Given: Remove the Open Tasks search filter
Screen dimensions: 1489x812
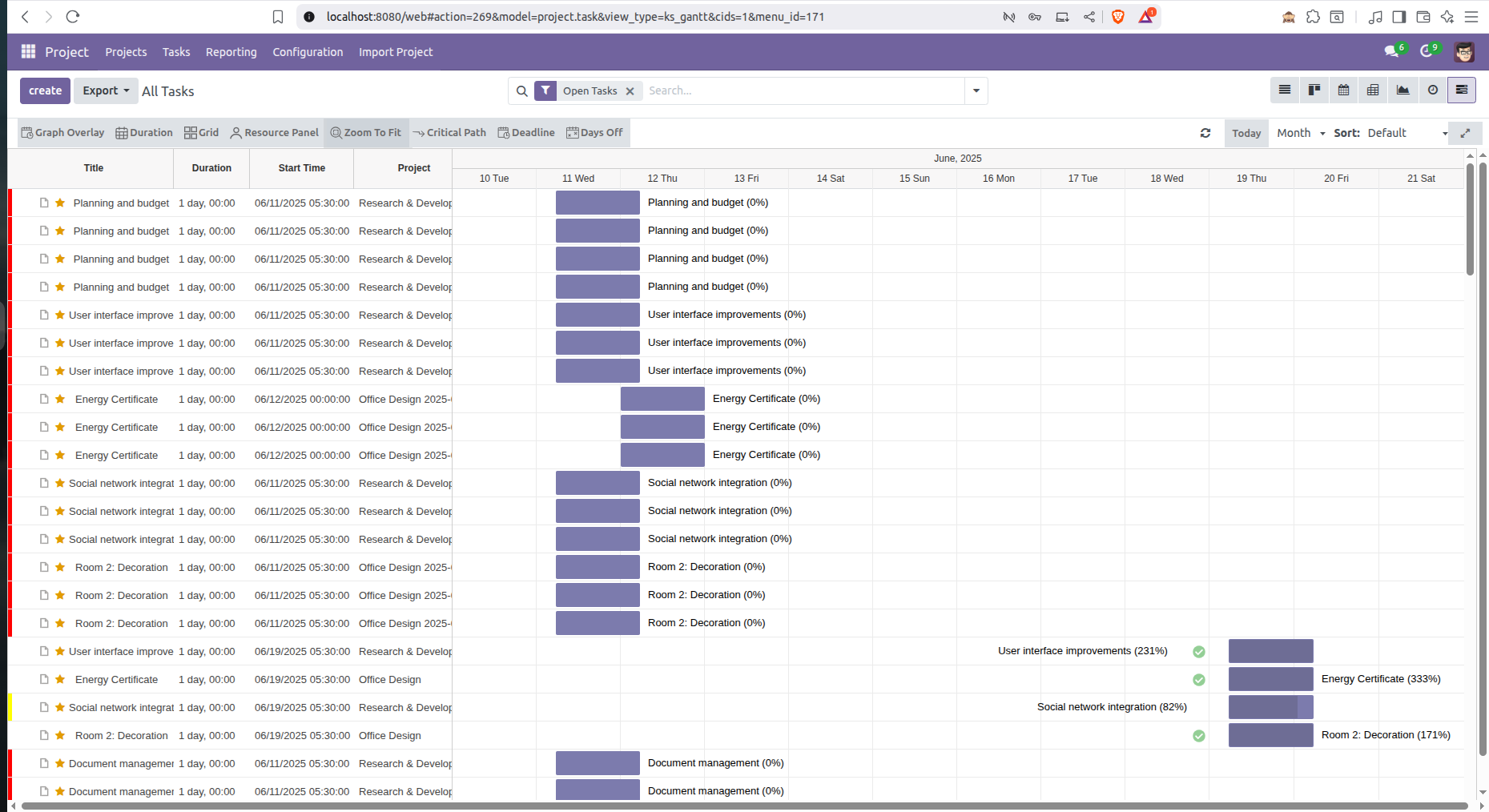Looking at the screenshot, I should pyautogui.click(x=630, y=91).
